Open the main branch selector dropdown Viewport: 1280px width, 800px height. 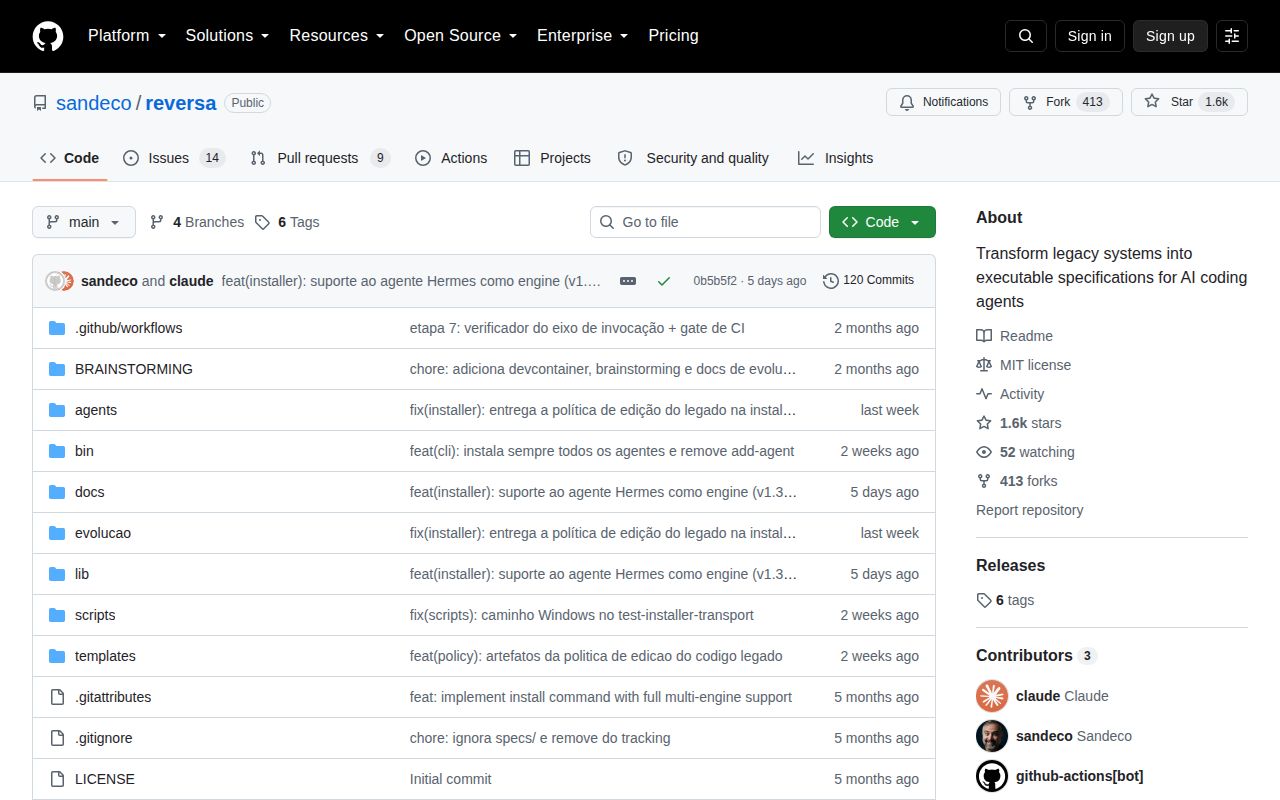coord(84,222)
